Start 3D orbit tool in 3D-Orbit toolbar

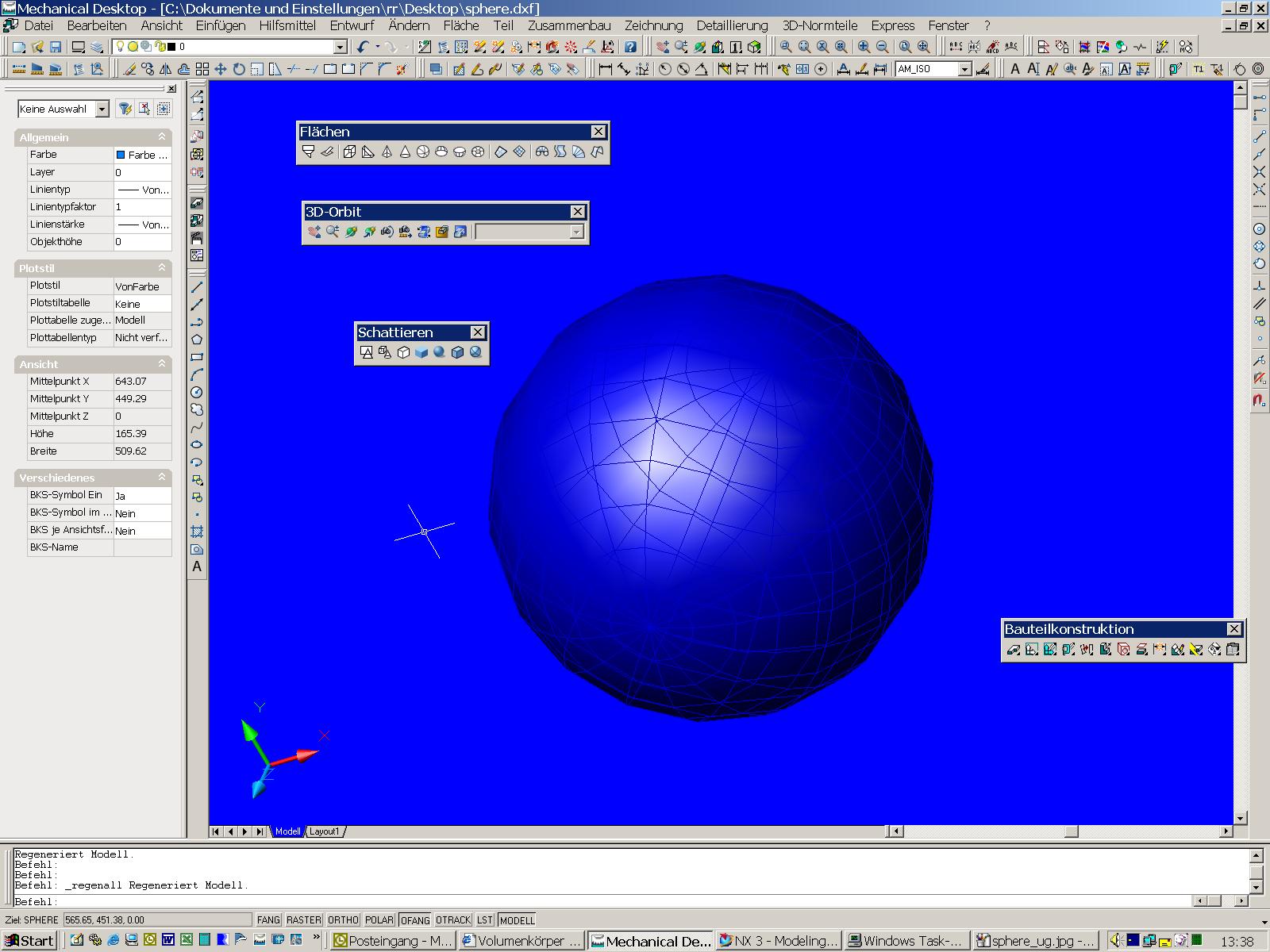click(x=351, y=232)
